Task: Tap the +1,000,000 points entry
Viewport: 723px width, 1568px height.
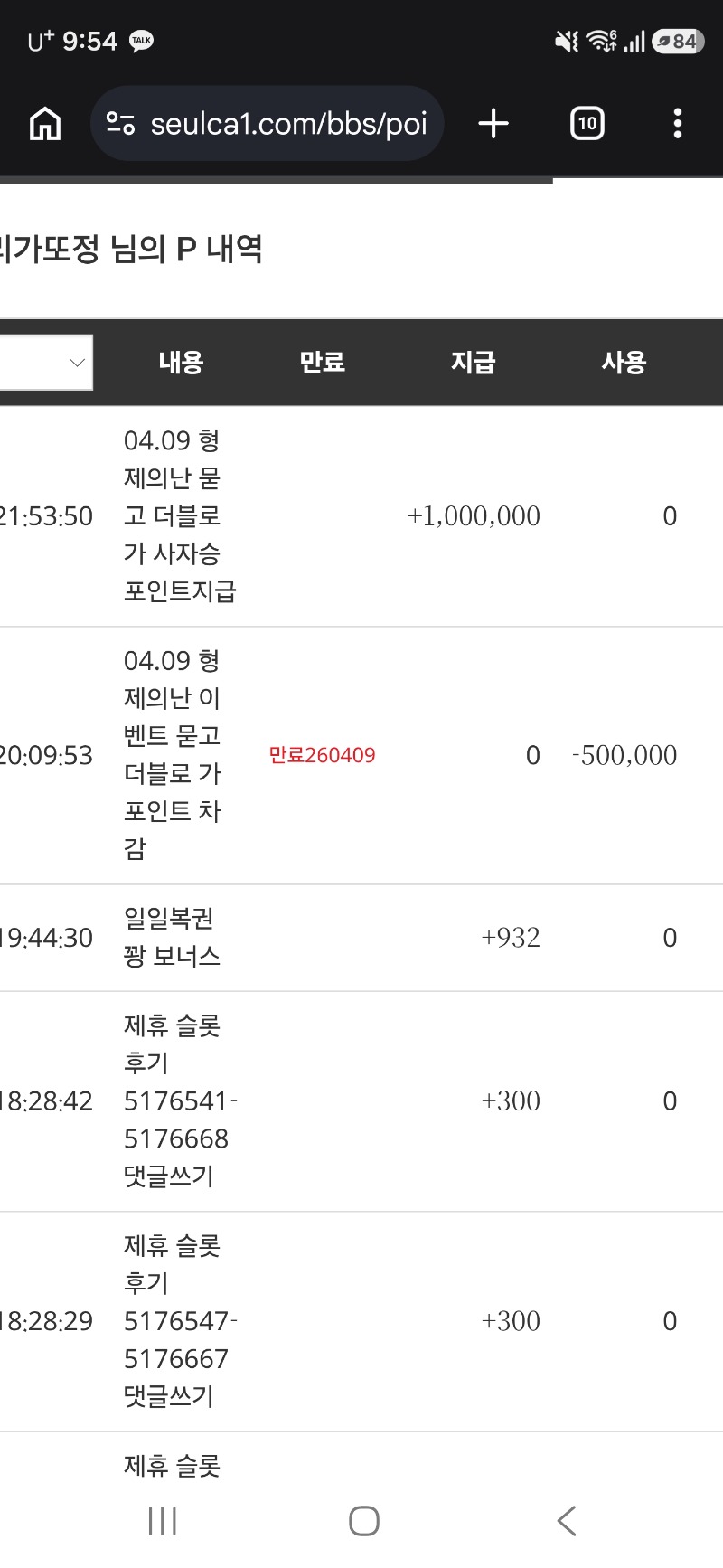Action: coord(474,516)
